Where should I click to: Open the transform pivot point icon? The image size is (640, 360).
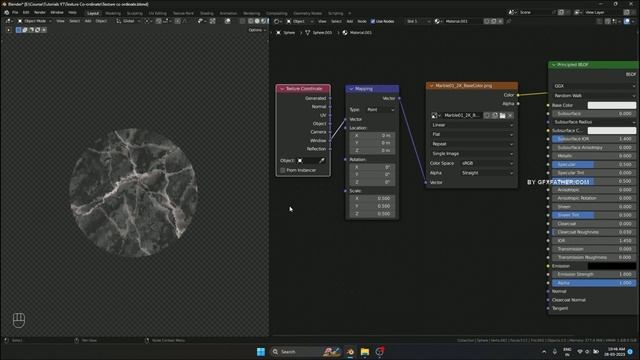point(148,21)
